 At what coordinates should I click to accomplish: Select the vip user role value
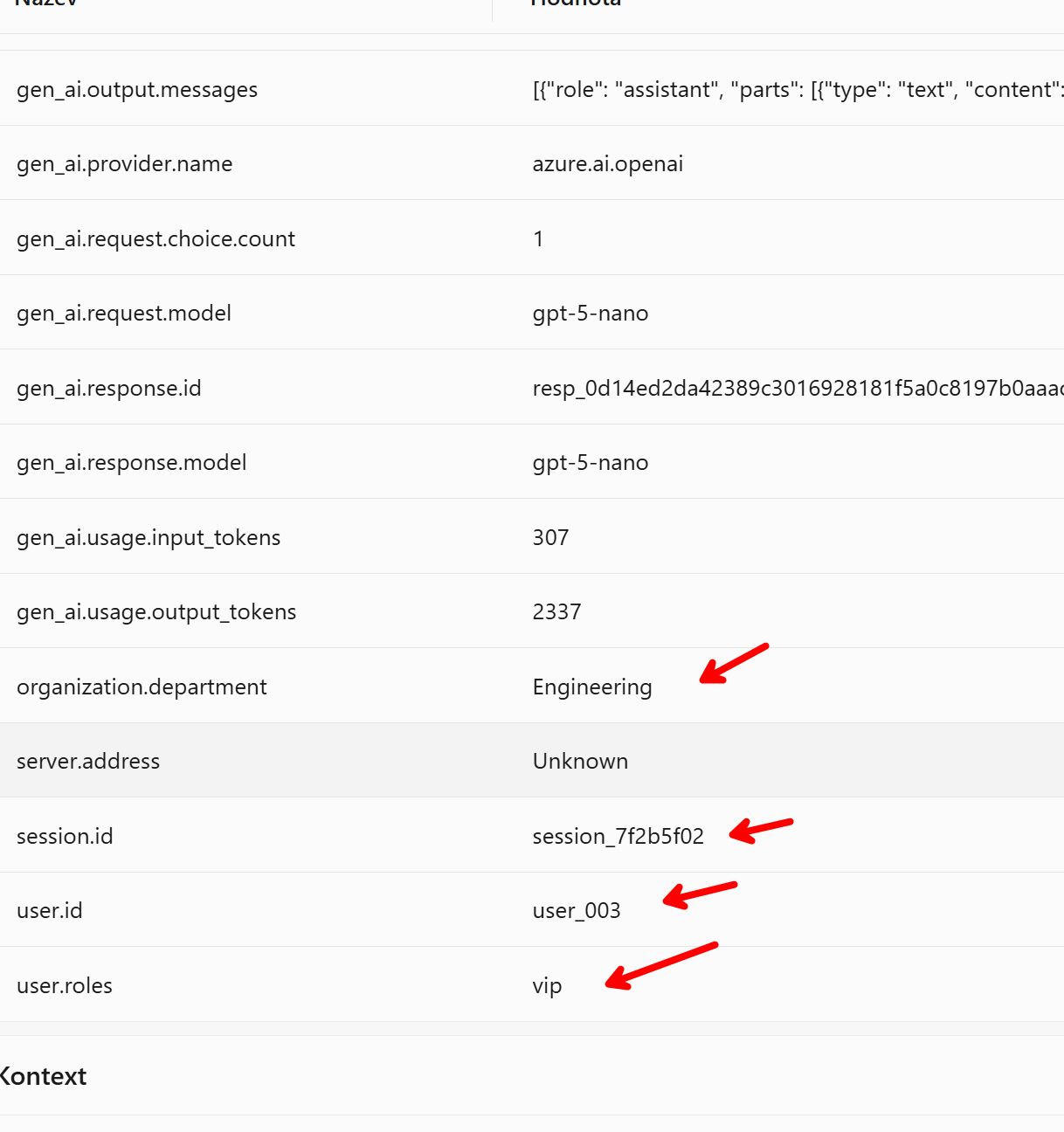(x=547, y=986)
